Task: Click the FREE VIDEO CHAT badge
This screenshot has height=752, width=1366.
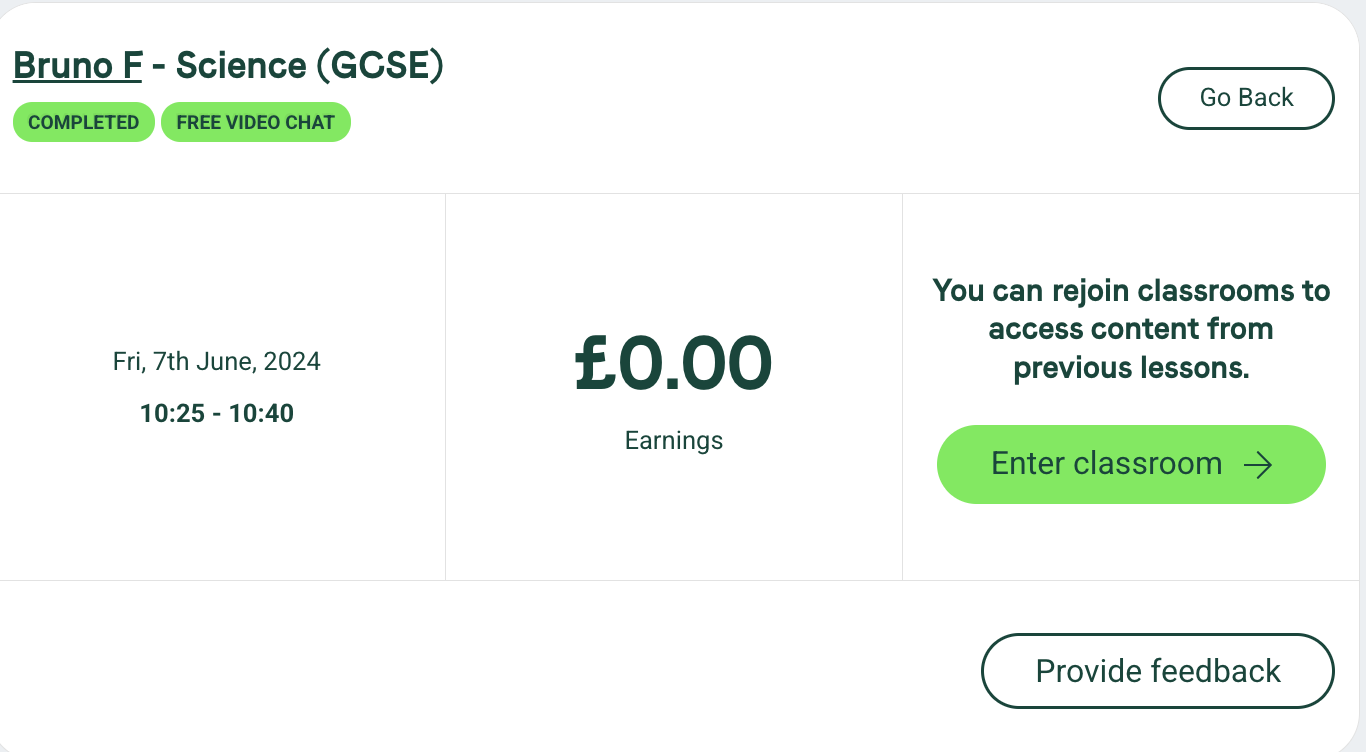Action: click(255, 122)
